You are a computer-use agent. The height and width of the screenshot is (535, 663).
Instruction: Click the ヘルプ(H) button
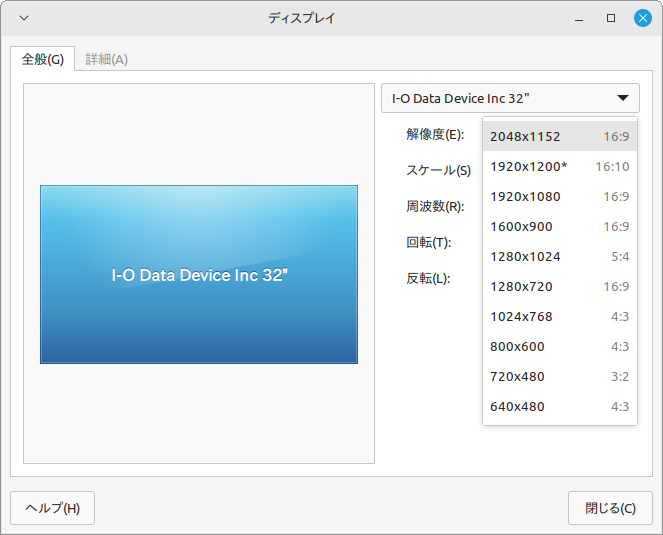[52, 508]
